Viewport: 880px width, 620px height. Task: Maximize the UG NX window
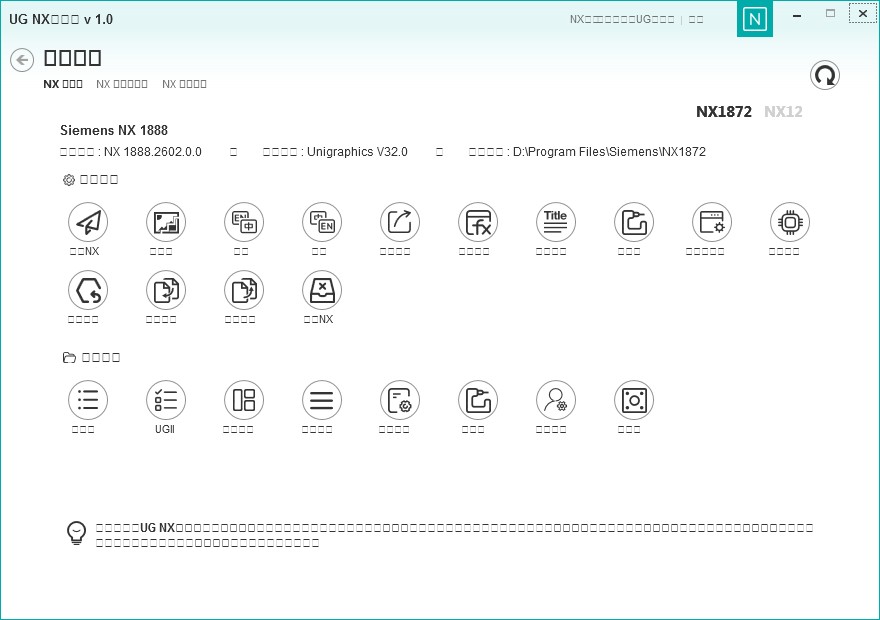pyautogui.click(x=831, y=13)
